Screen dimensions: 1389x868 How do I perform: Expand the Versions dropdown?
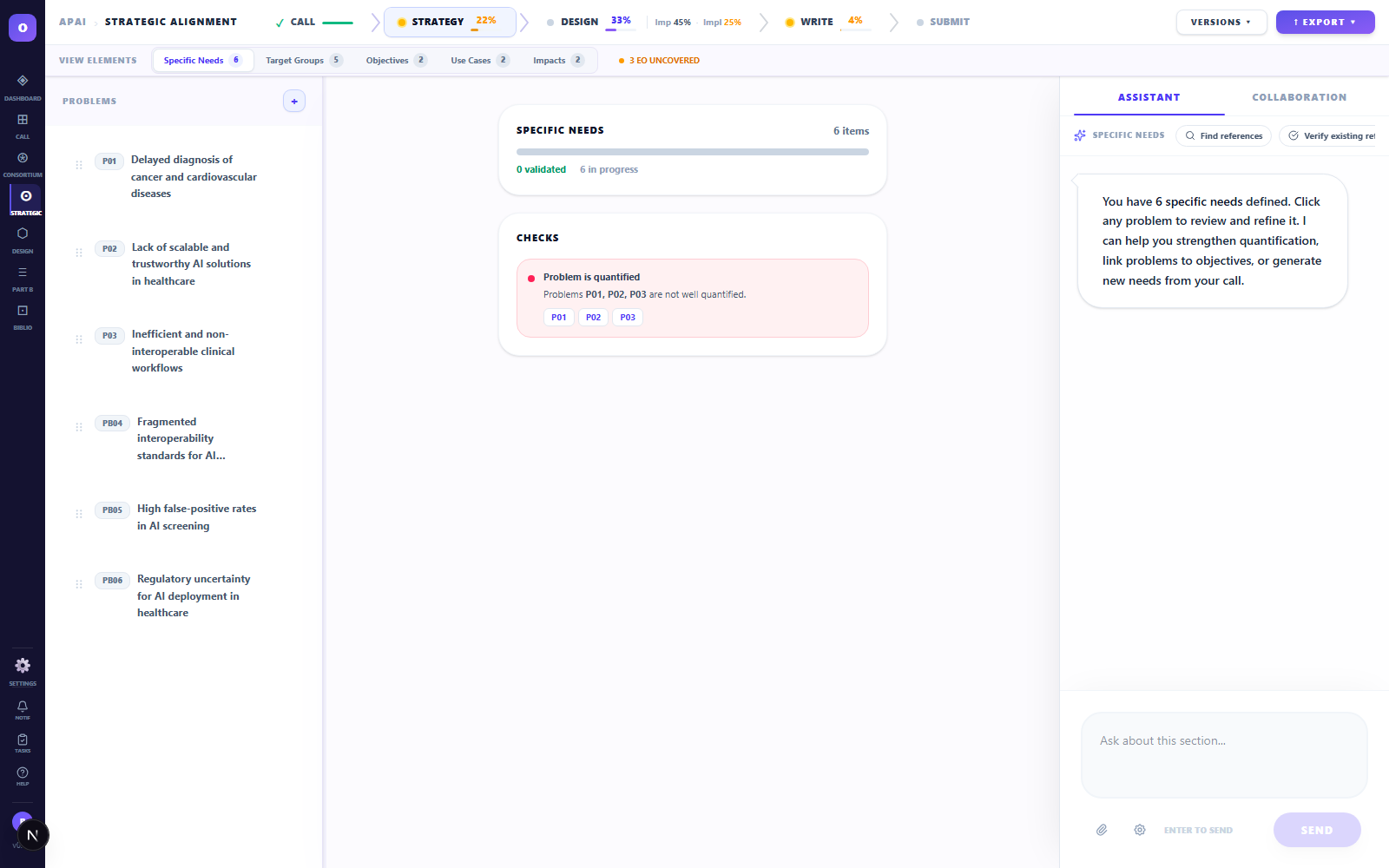coord(1221,23)
